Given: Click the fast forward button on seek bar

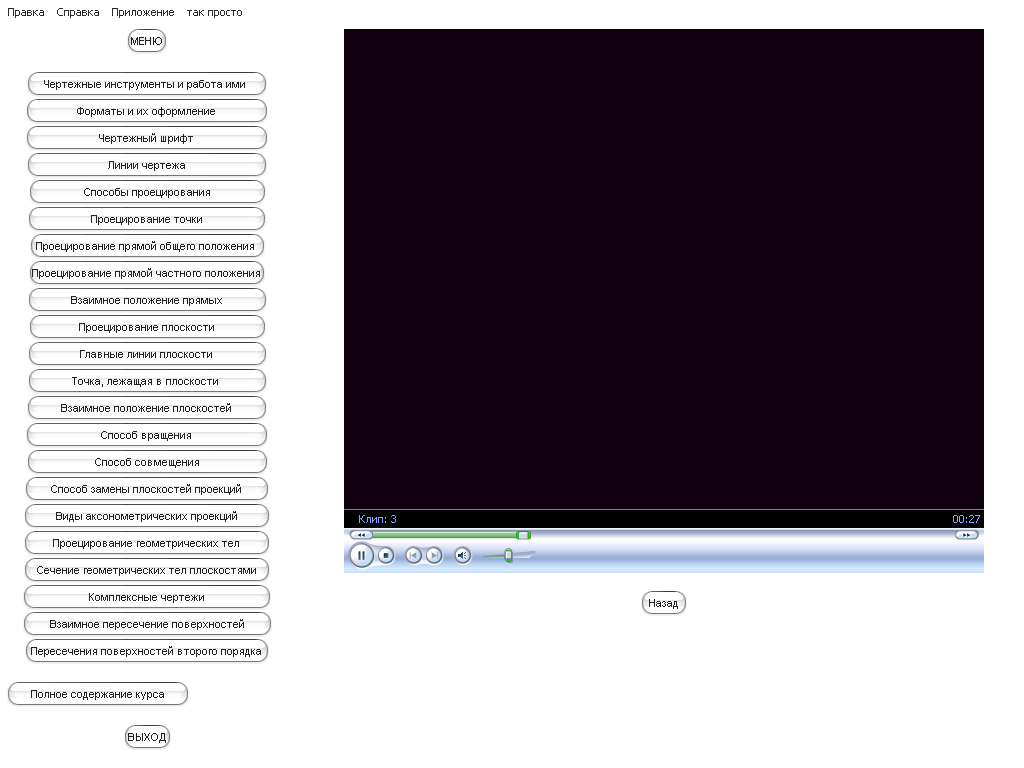Looking at the screenshot, I should click(967, 536).
